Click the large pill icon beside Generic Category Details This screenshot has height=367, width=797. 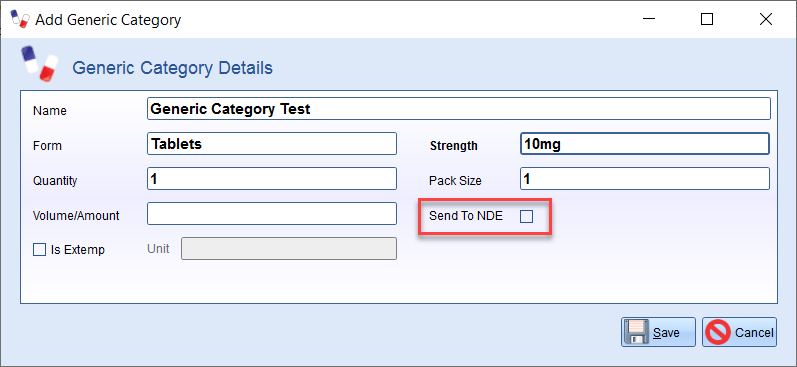(40, 64)
